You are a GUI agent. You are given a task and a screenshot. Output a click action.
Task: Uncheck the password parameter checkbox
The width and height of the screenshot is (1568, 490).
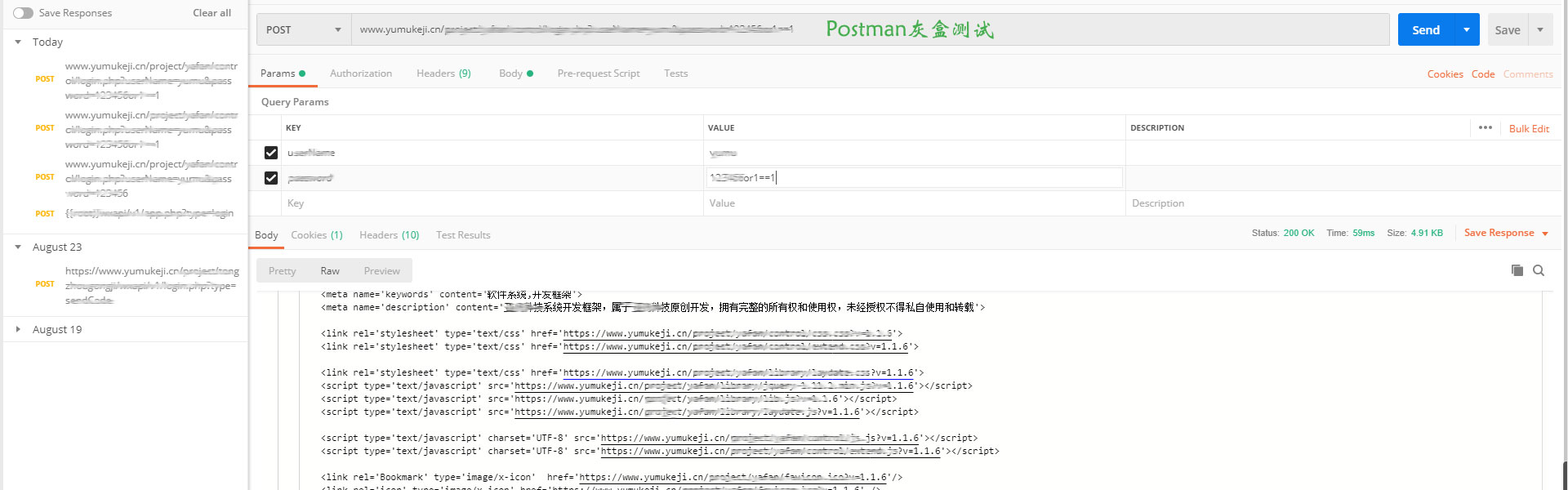point(271,178)
